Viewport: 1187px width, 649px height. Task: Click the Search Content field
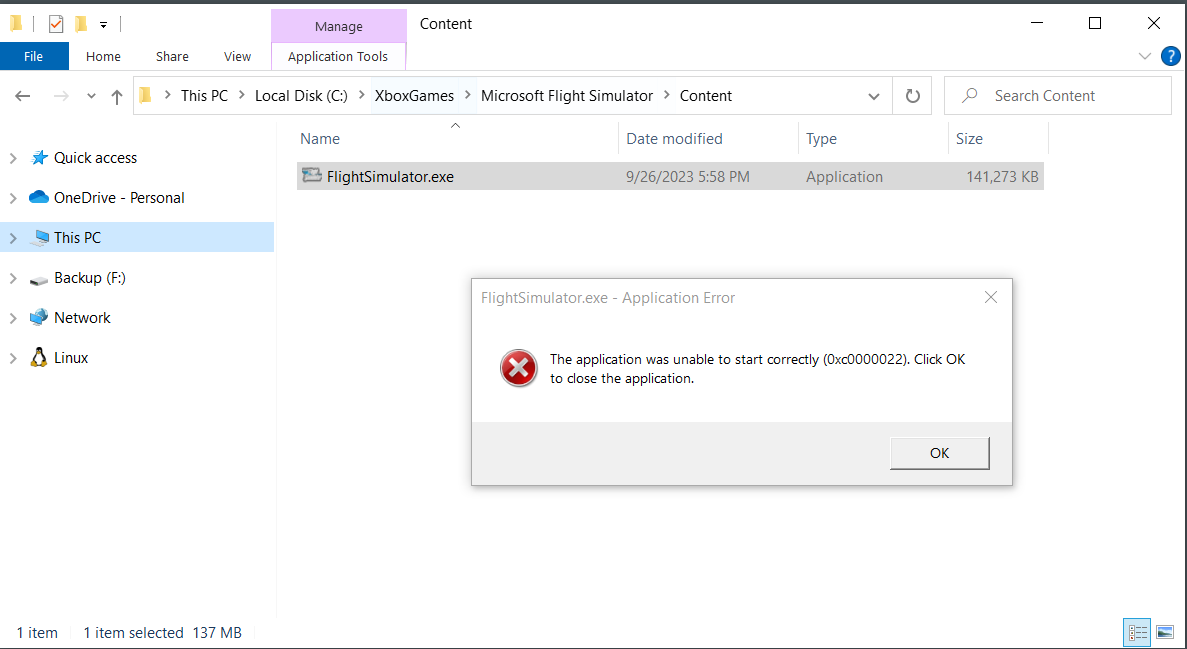1058,96
